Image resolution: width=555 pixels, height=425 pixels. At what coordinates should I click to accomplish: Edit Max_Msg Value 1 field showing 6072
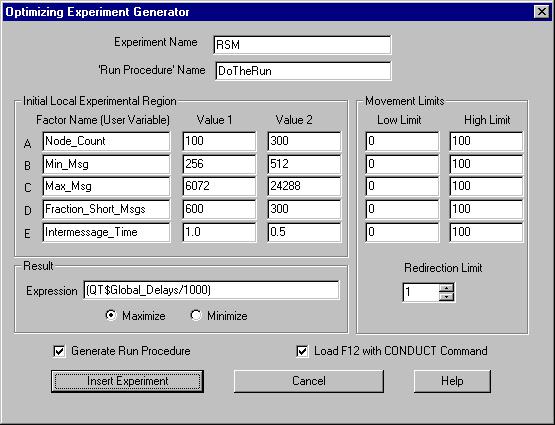click(219, 186)
